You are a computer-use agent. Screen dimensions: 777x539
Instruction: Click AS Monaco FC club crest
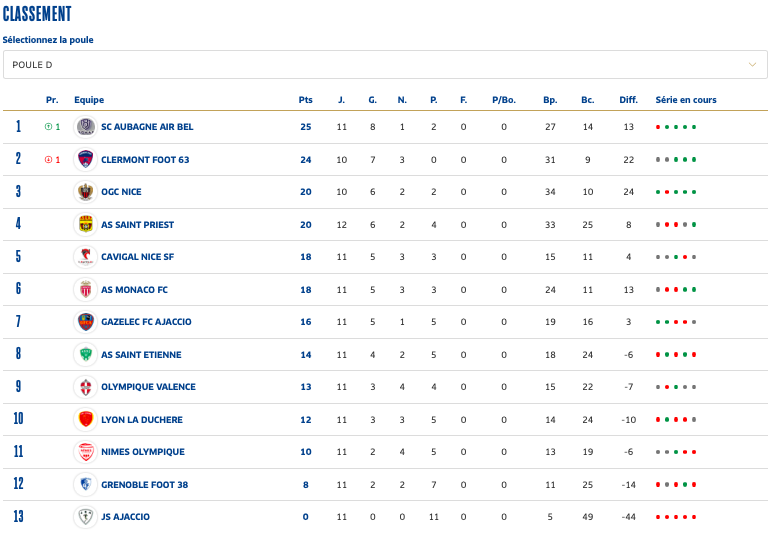coord(85,290)
